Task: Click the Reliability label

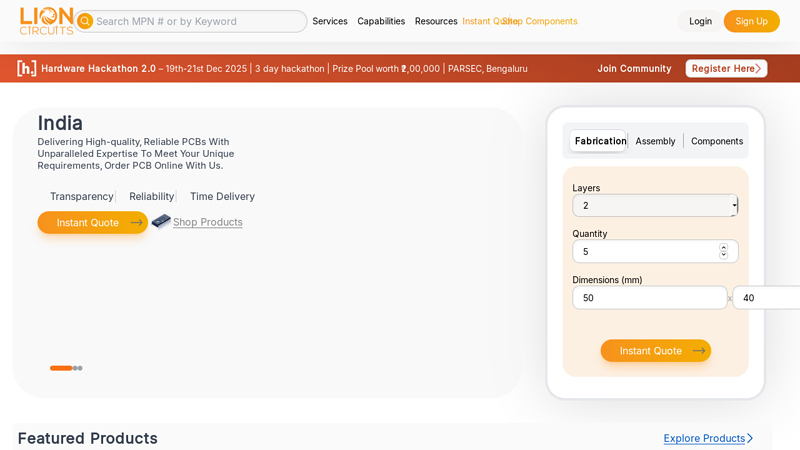Action: tap(152, 196)
